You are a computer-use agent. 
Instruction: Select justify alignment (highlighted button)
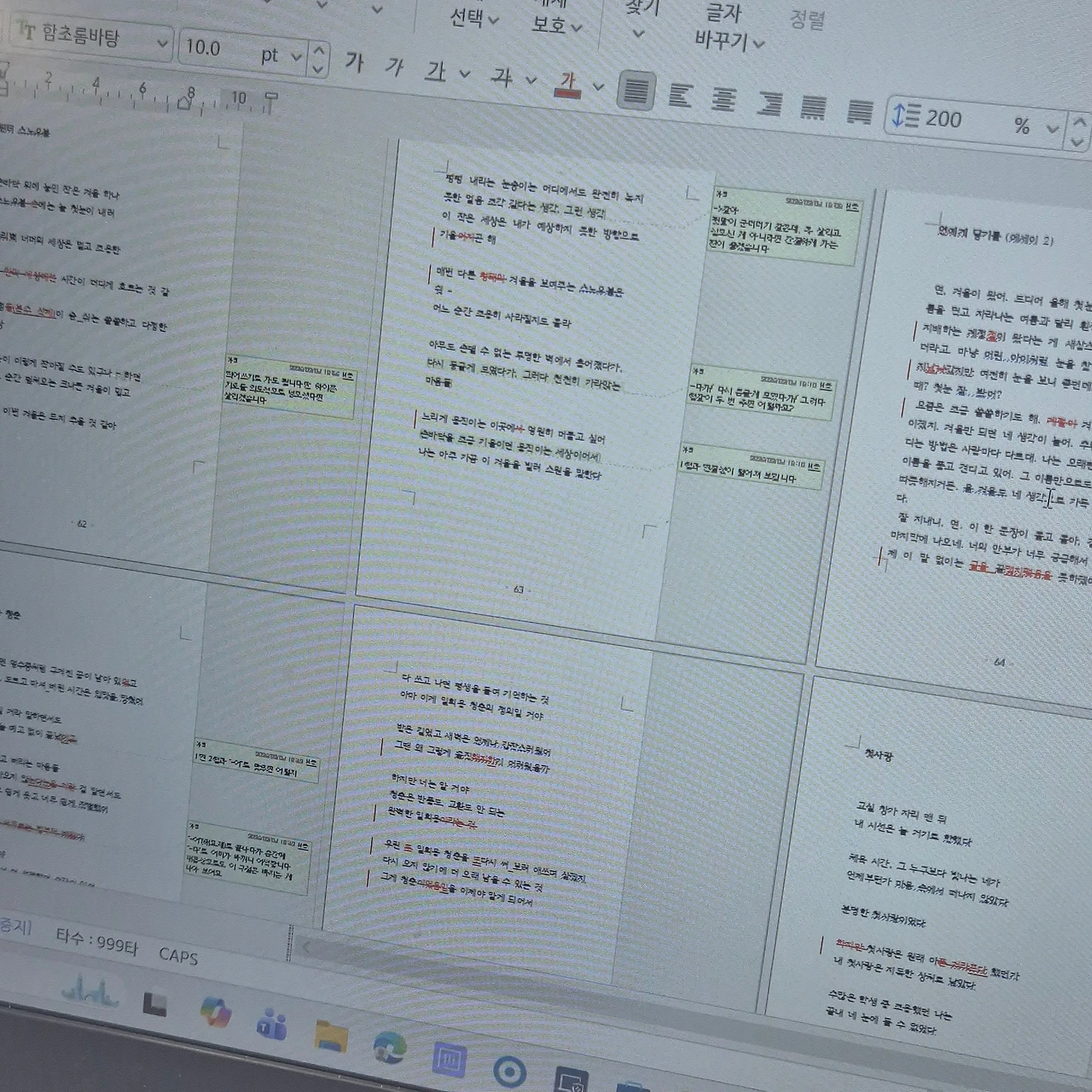pos(636,90)
